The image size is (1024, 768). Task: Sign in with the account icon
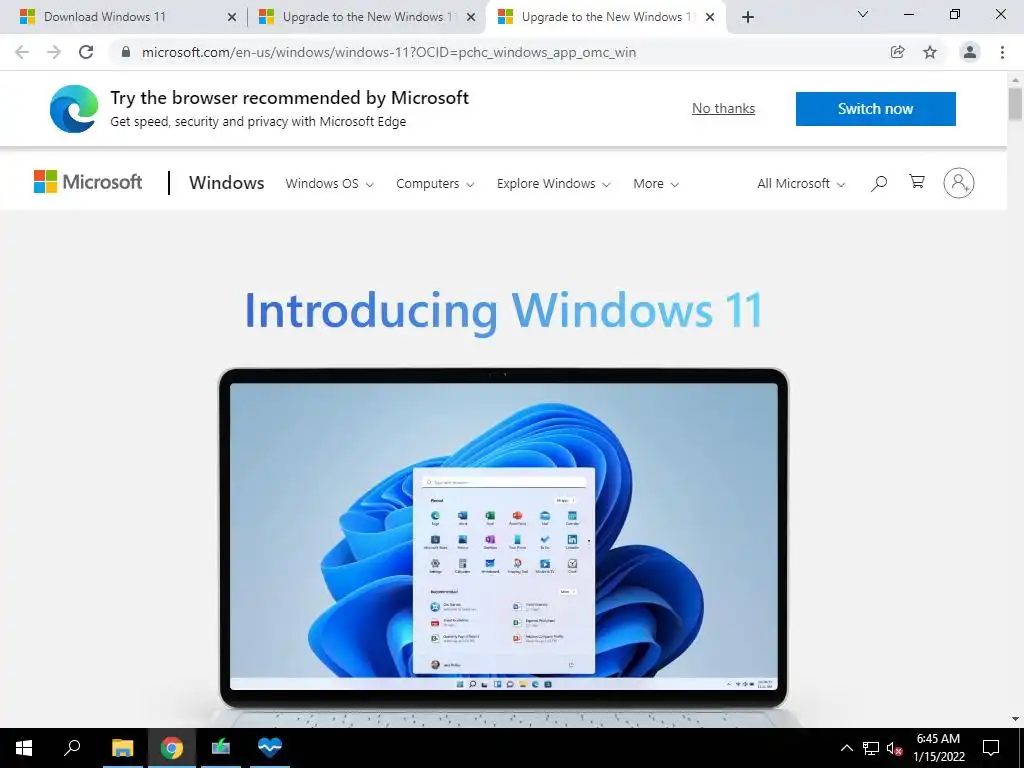pyautogui.click(x=959, y=183)
